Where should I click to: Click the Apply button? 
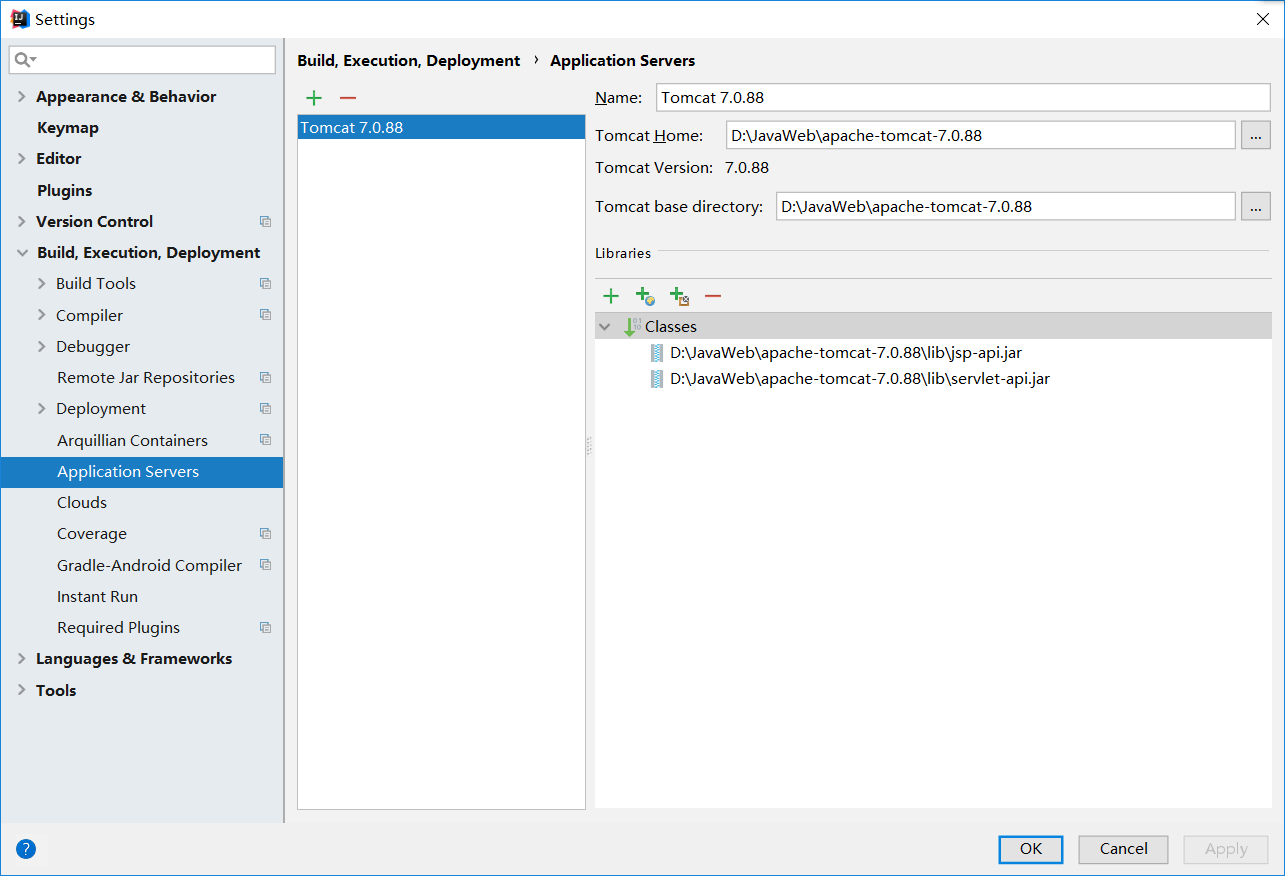(x=1226, y=849)
